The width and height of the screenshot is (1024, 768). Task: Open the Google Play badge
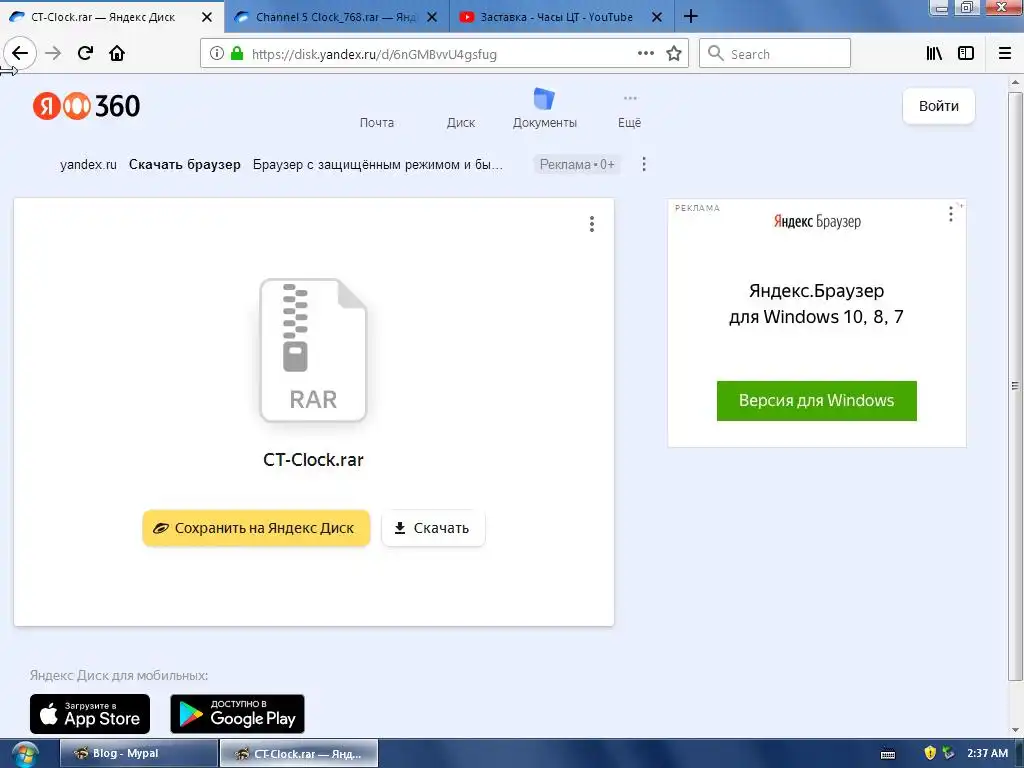pyautogui.click(x=237, y=714)
